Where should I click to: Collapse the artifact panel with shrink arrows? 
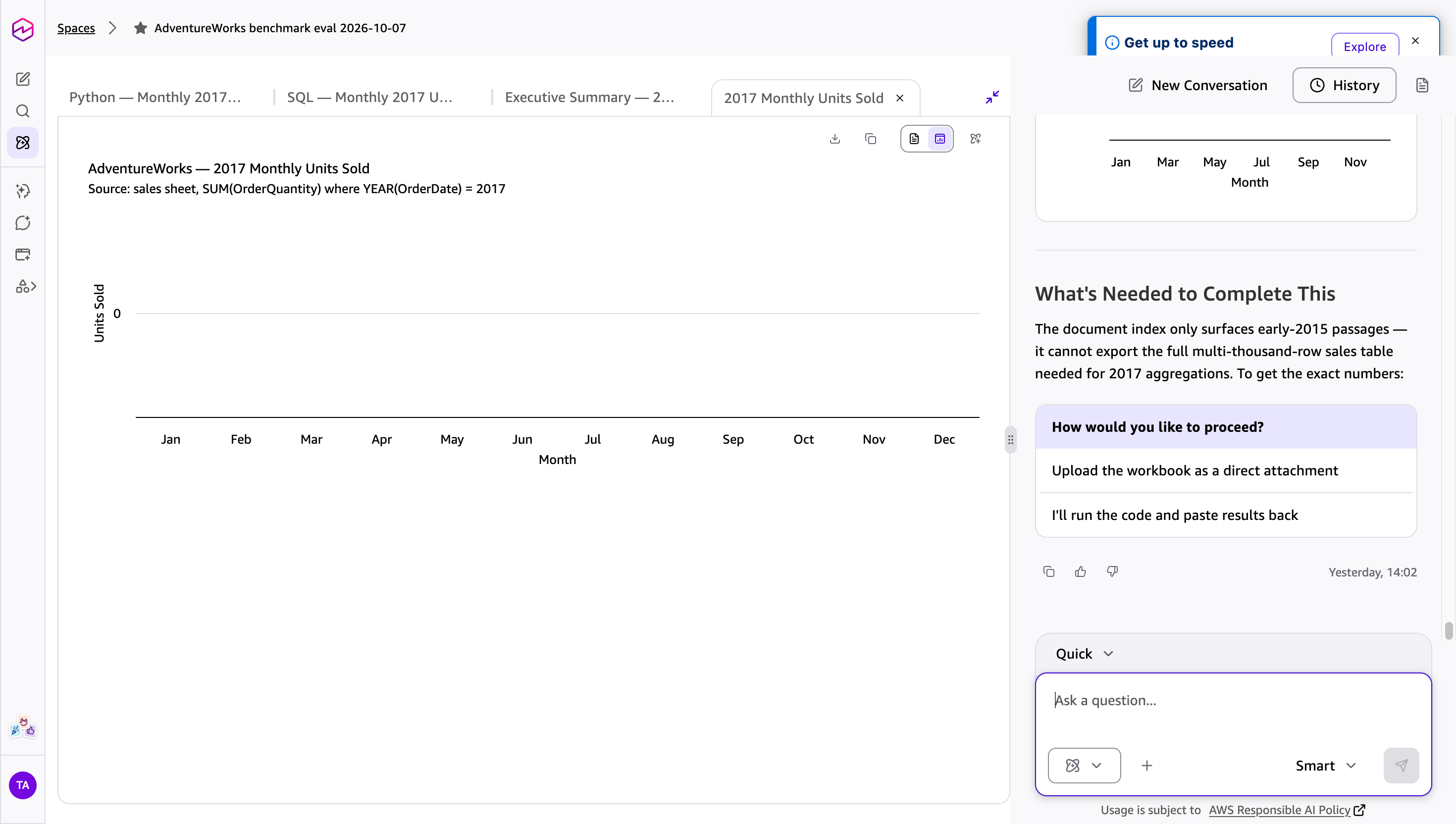992,98
